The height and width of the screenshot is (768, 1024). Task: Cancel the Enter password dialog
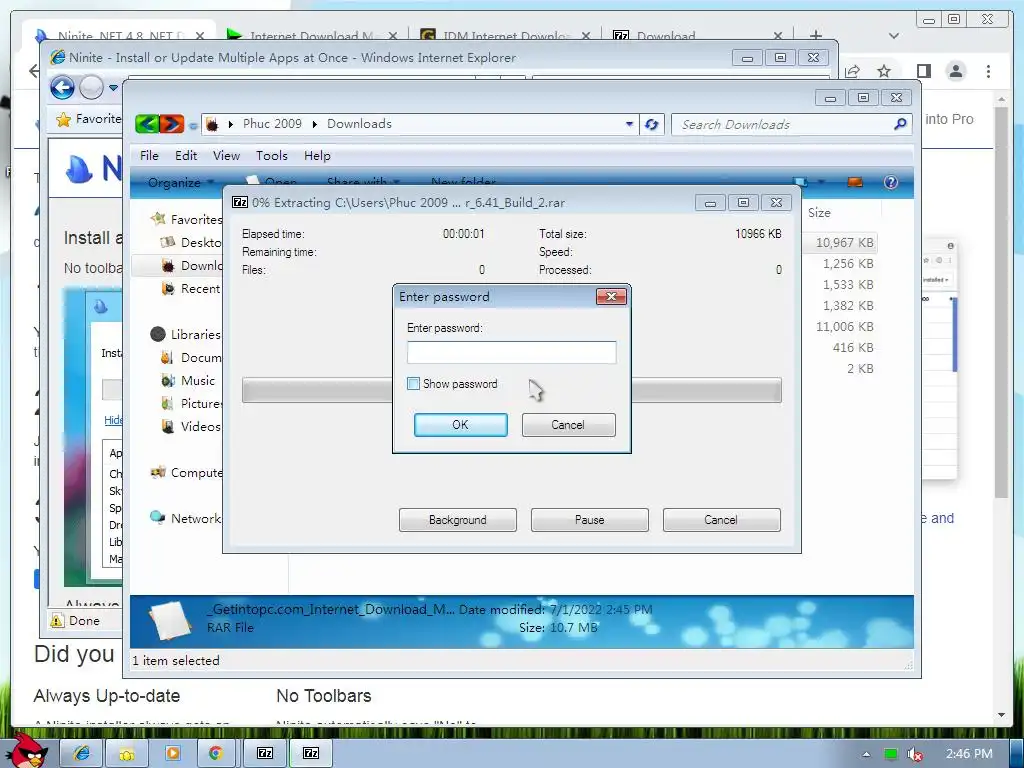coord(568,424)
